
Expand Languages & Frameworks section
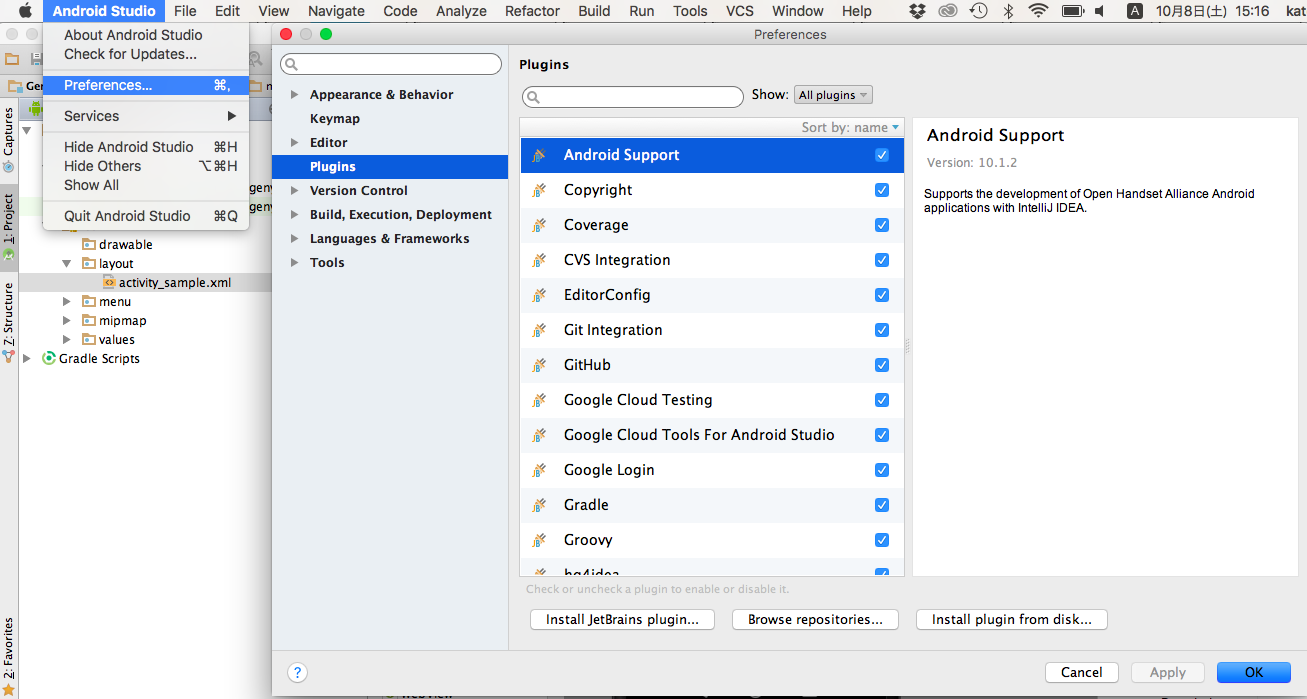tap(294, 239)
